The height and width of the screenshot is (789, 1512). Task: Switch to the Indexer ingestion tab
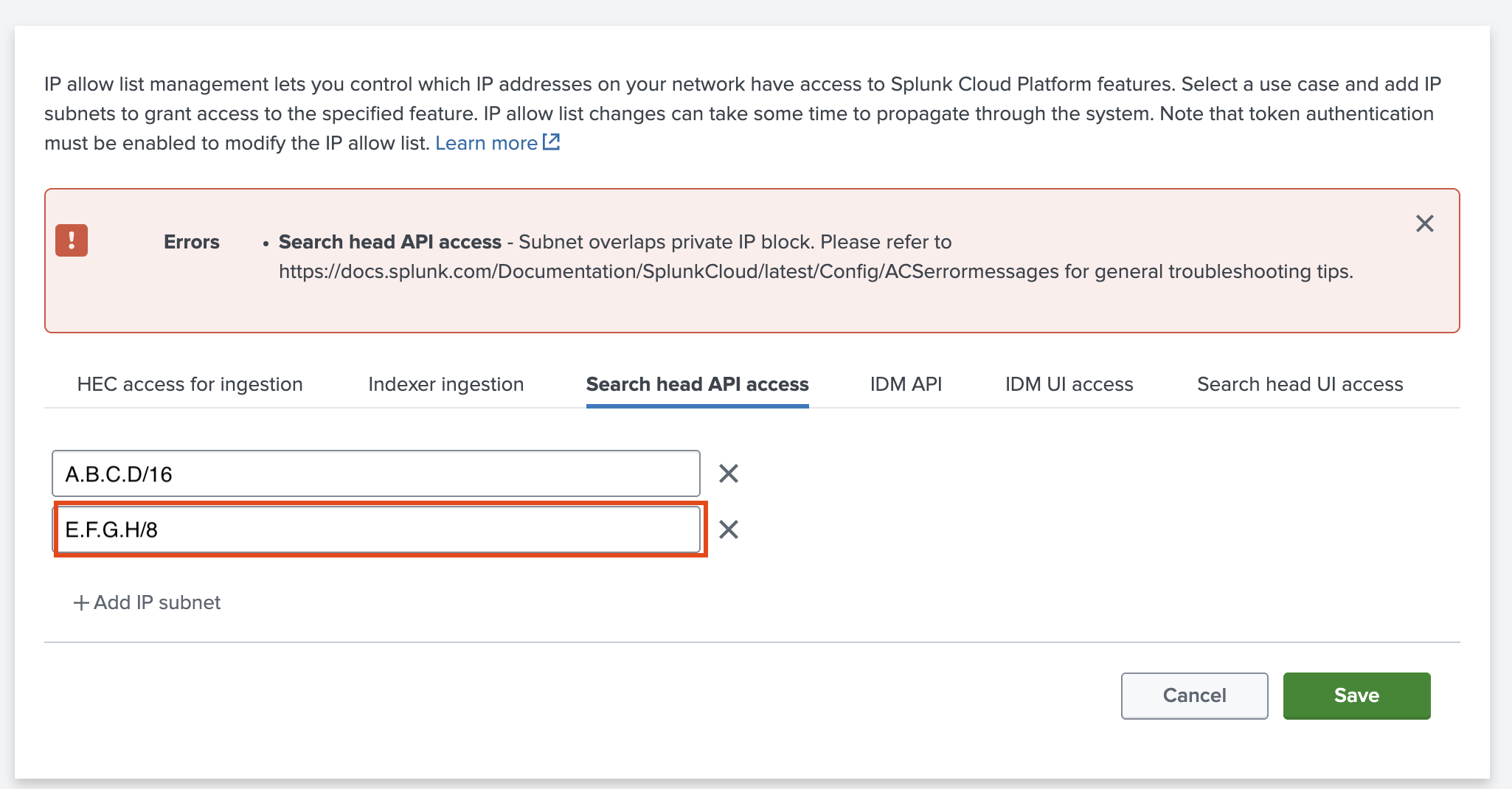coord(445,384)
